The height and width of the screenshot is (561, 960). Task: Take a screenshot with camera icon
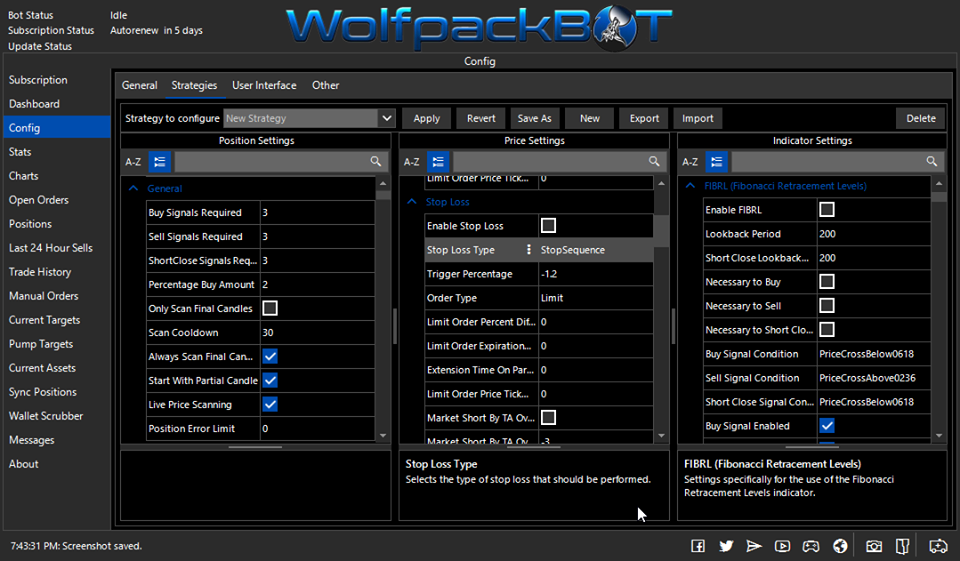click(x=874, y=546)
